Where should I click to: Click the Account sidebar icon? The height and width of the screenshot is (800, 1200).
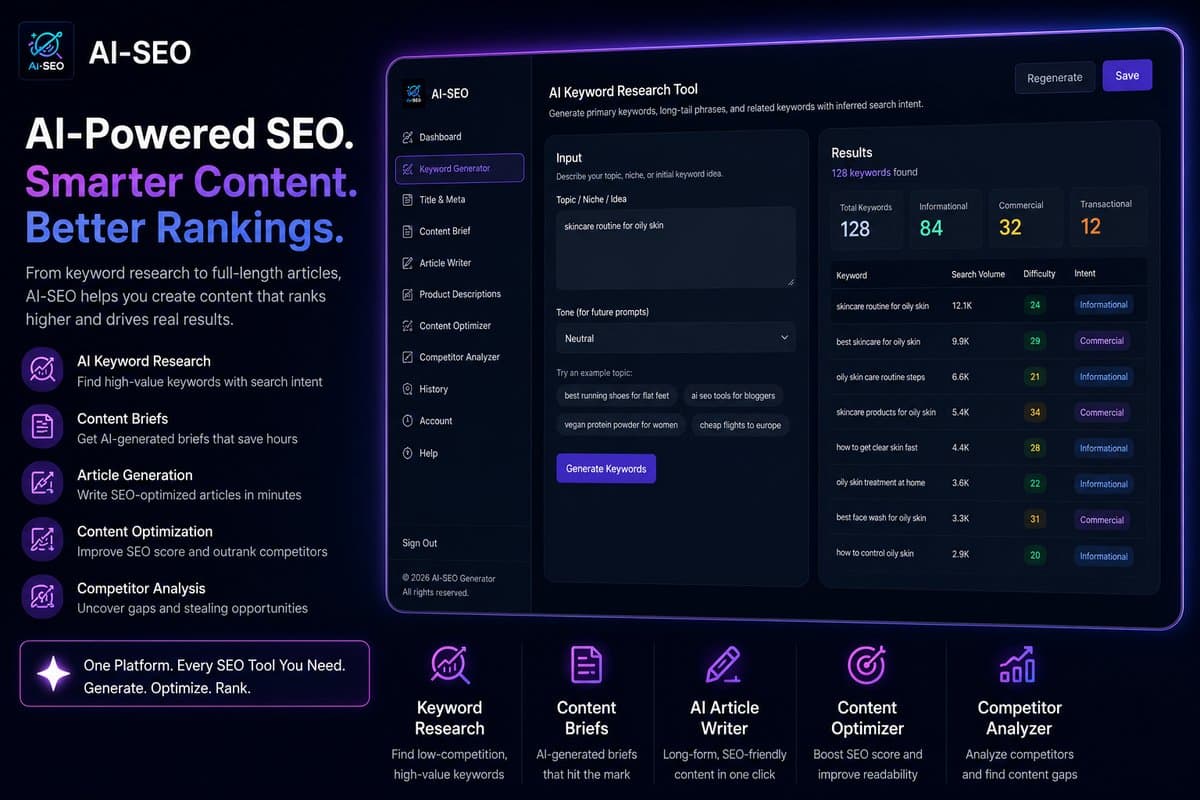(x=407, y=421)
